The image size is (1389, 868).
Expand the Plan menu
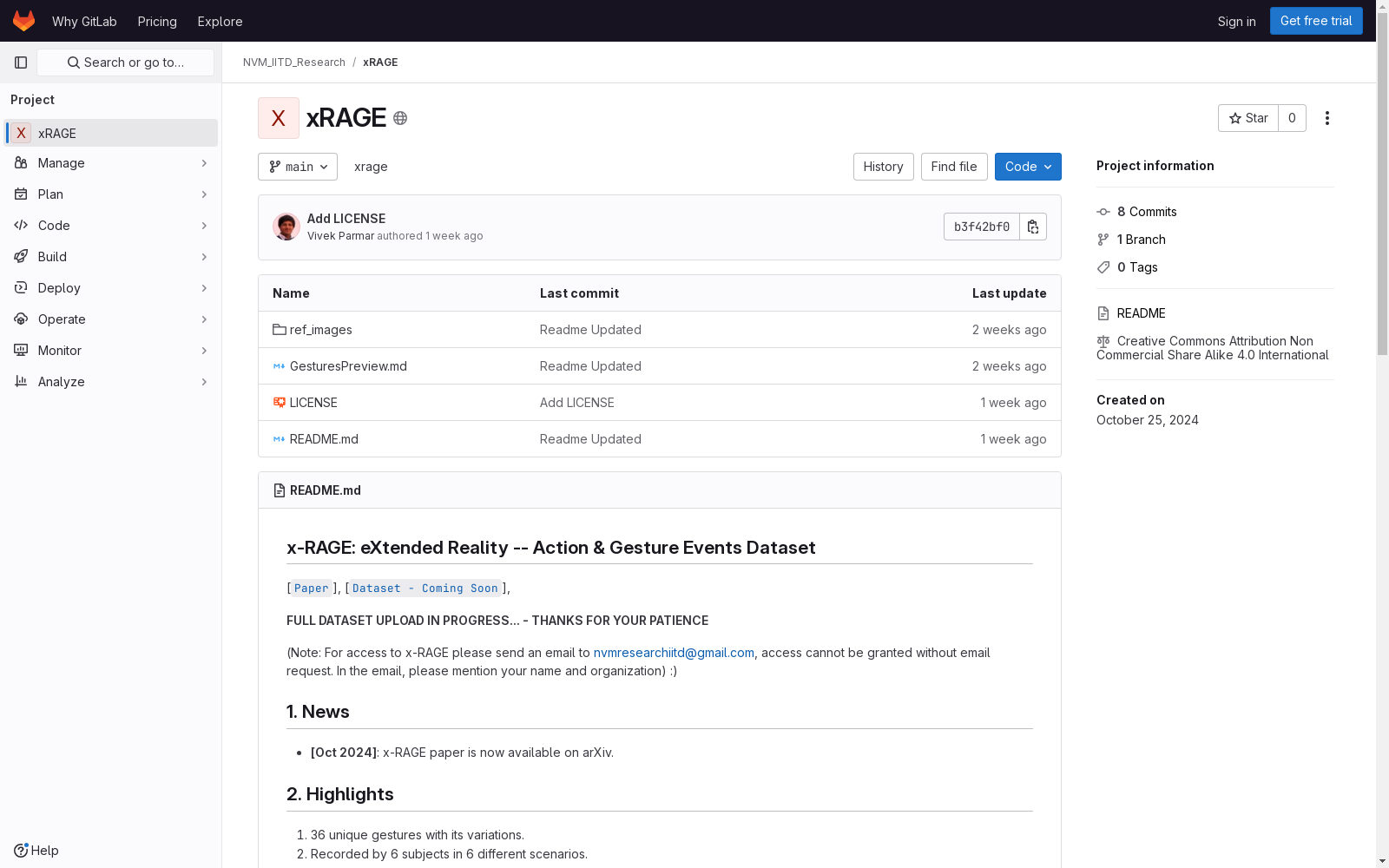(111, 194)
